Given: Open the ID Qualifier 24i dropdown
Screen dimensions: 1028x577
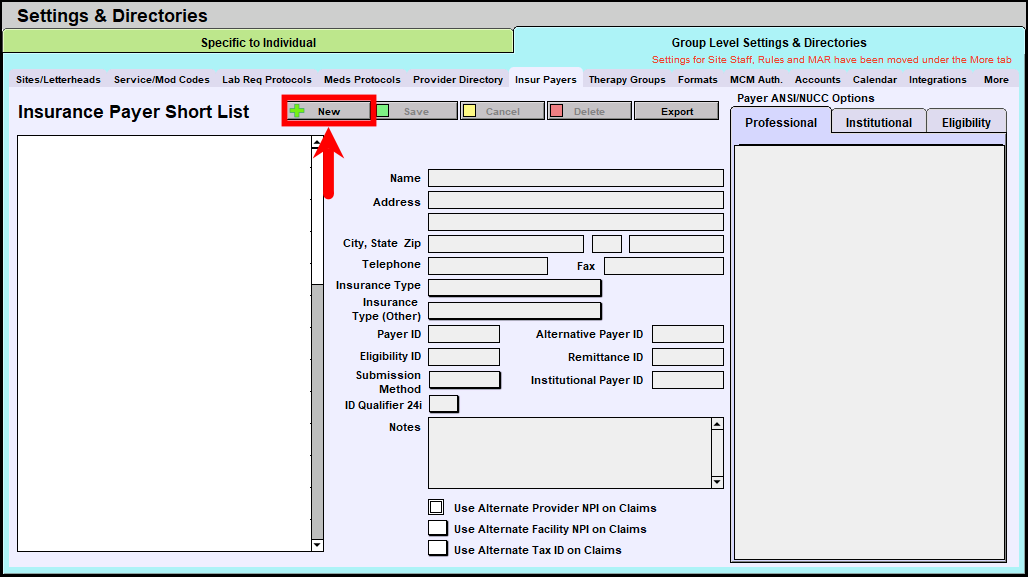Looking at the screenshot, I should [443, 404].
